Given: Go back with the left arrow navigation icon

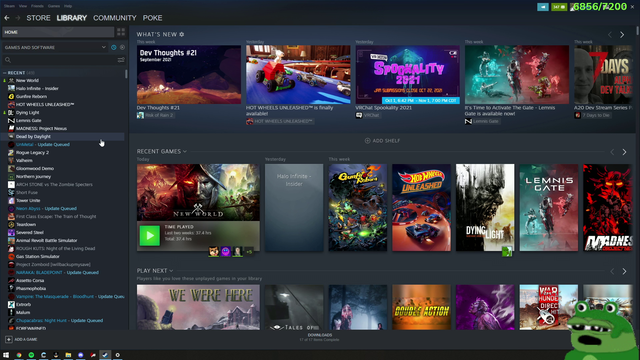Looking at the screenshot, I should [7, 18].
